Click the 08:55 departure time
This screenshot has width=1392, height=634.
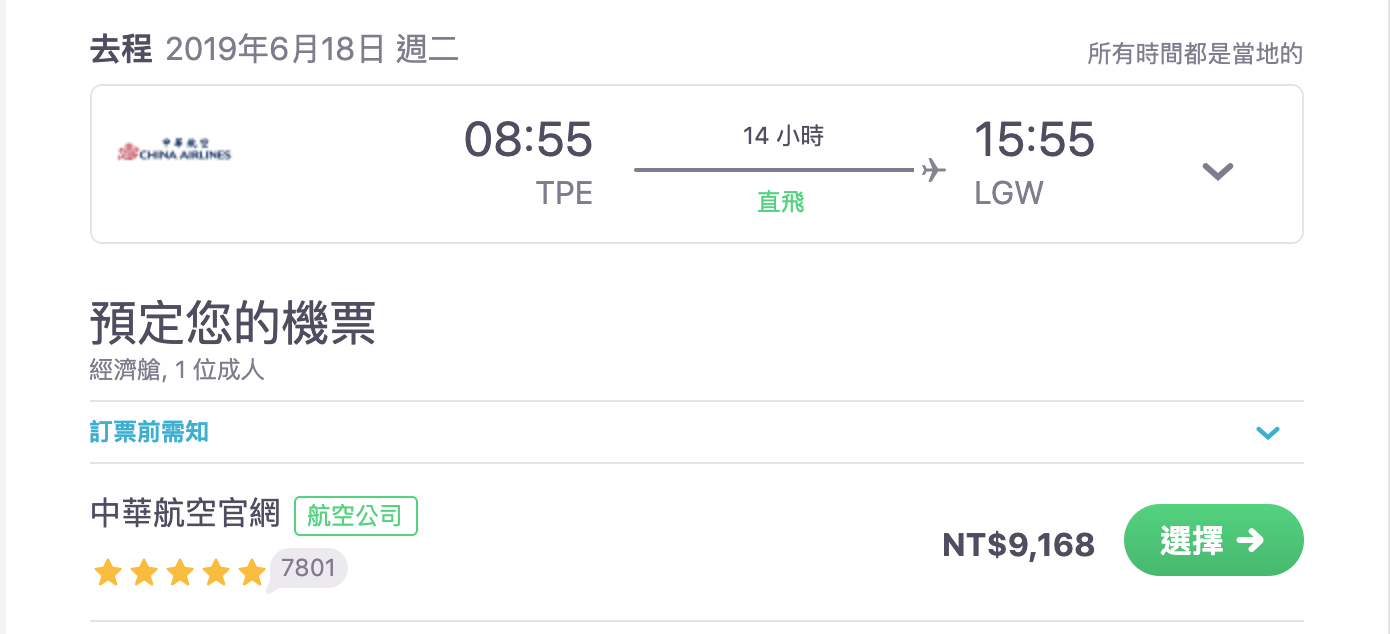[528, 139]
